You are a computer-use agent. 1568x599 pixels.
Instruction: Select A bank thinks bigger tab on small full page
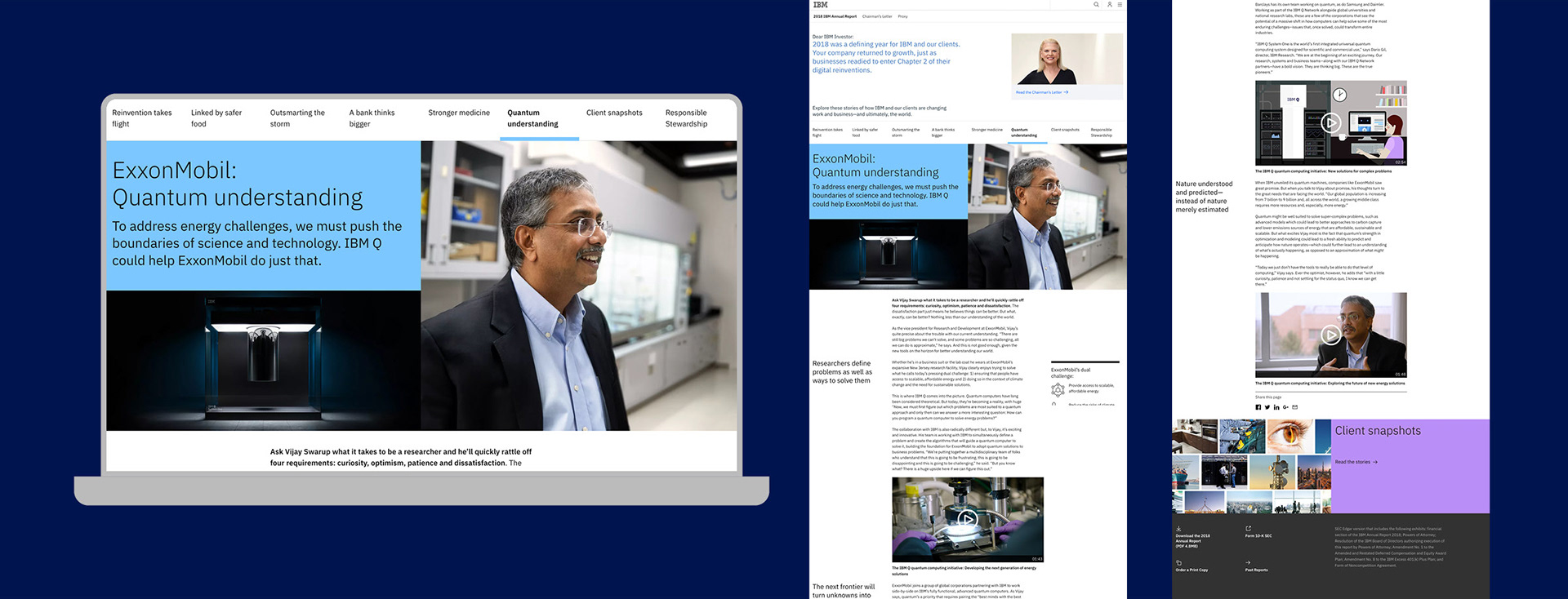(943, 132)
